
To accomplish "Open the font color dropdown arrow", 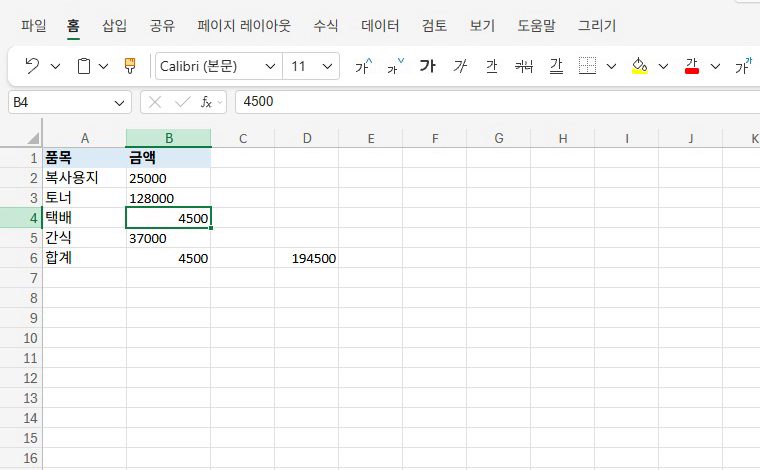I will [x=715, y=66].
